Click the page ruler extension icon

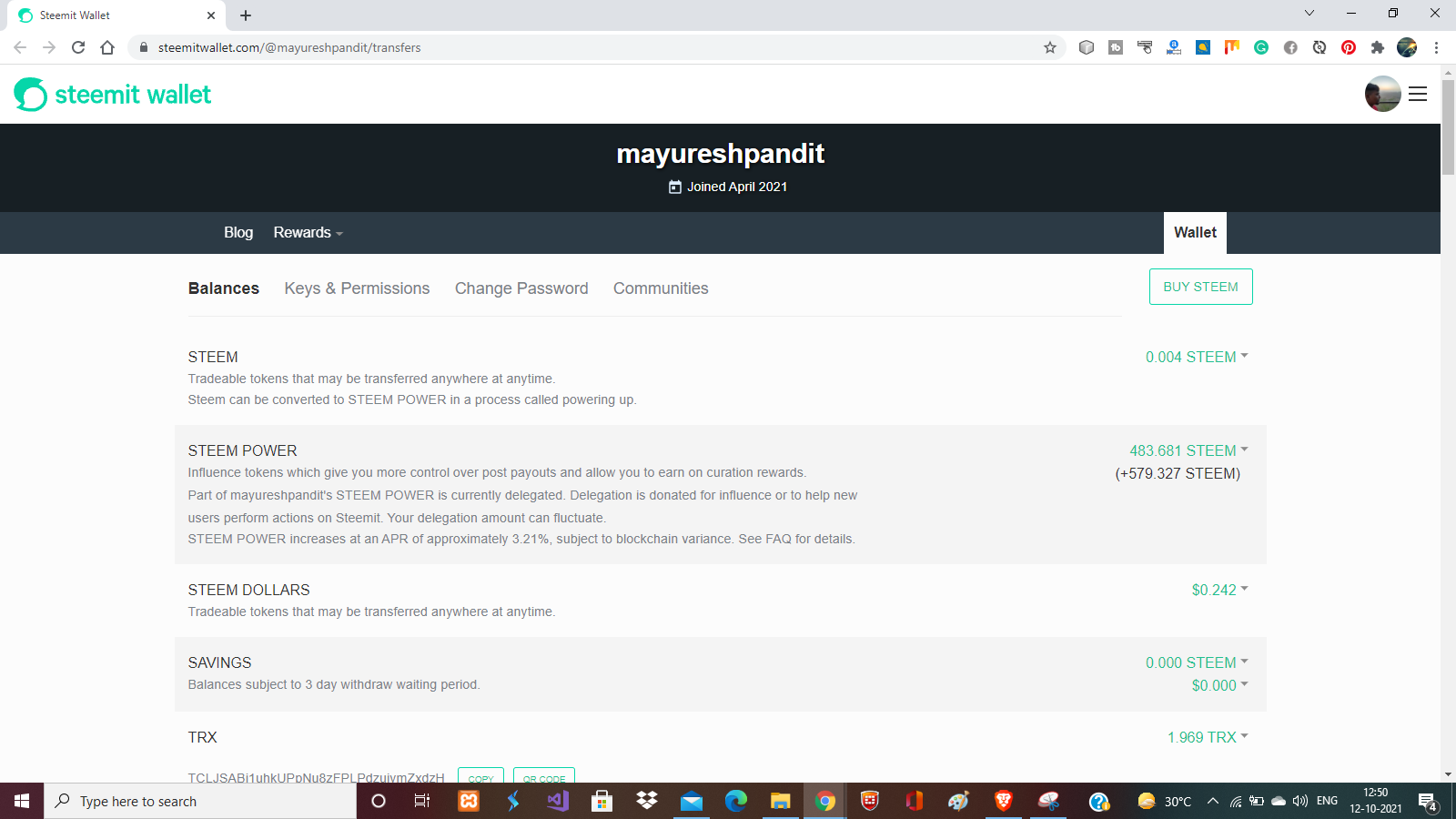pyautogui.click(x=1145, y=47)
